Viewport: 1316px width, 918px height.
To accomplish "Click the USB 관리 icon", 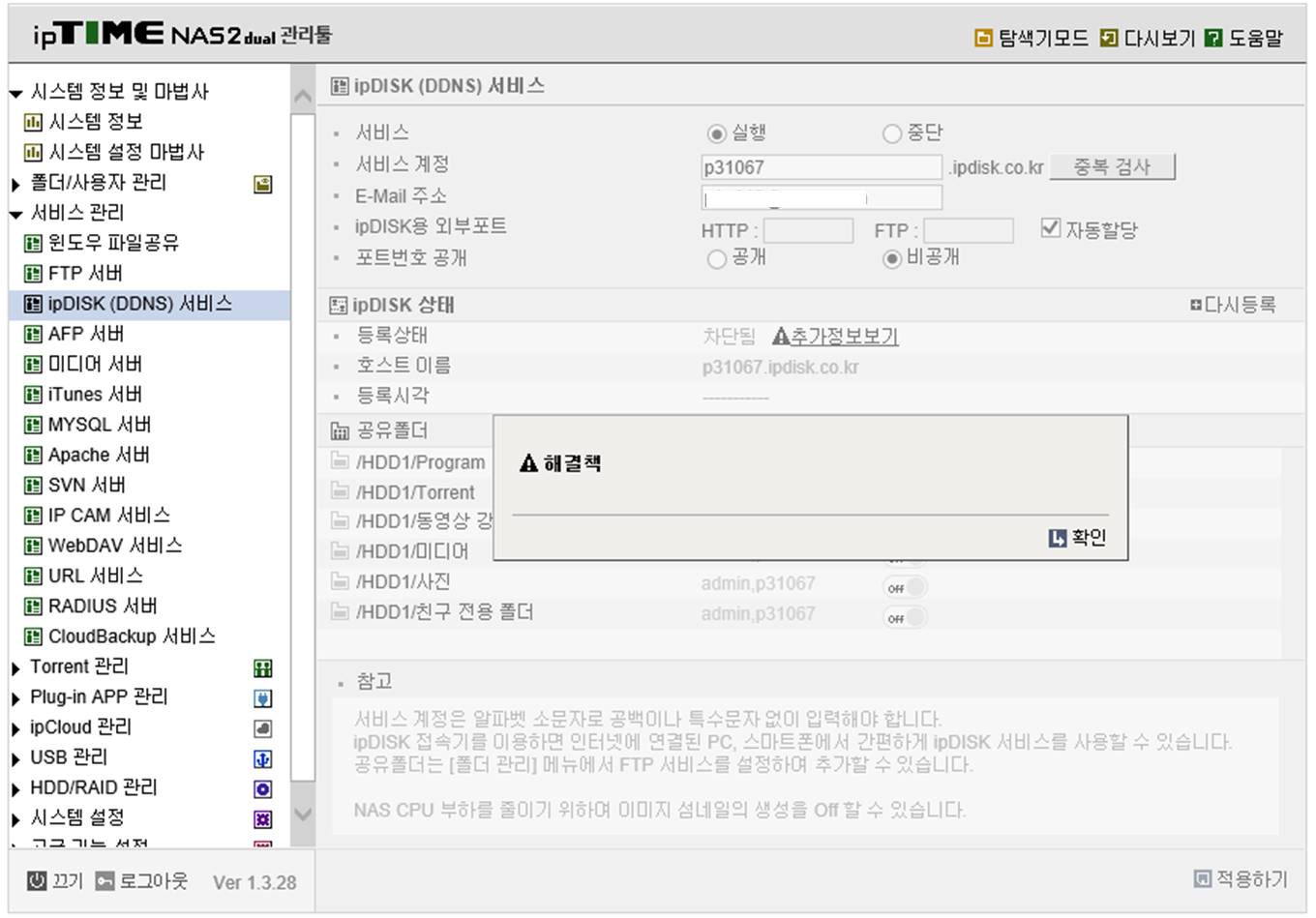I will click(x=262, y=758).
